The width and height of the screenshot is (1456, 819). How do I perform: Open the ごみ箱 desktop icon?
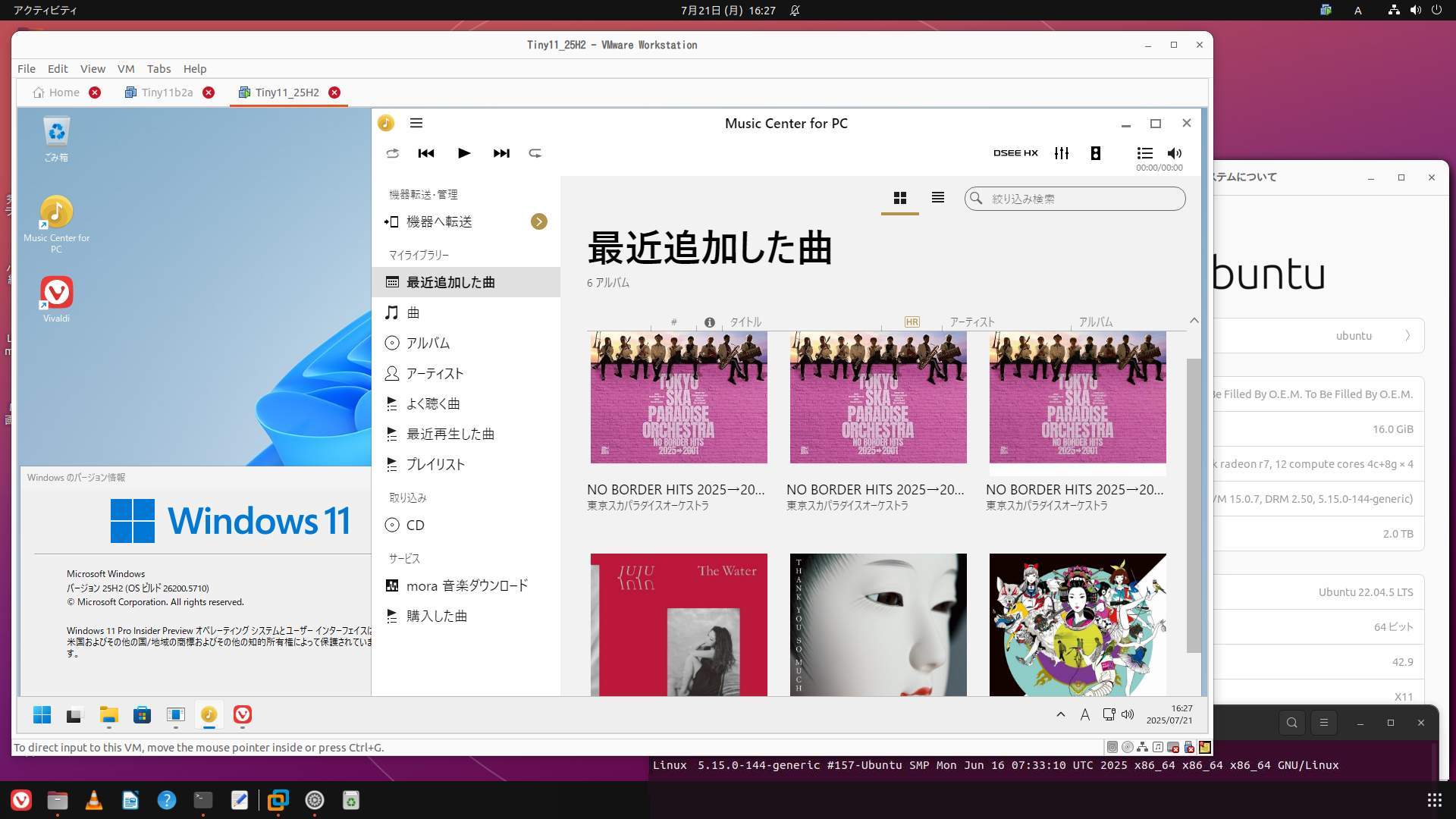(x=57, y=140)
